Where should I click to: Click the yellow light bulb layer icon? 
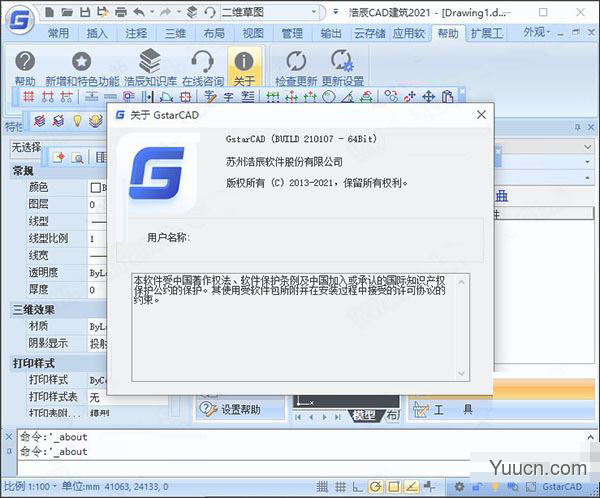77,121
